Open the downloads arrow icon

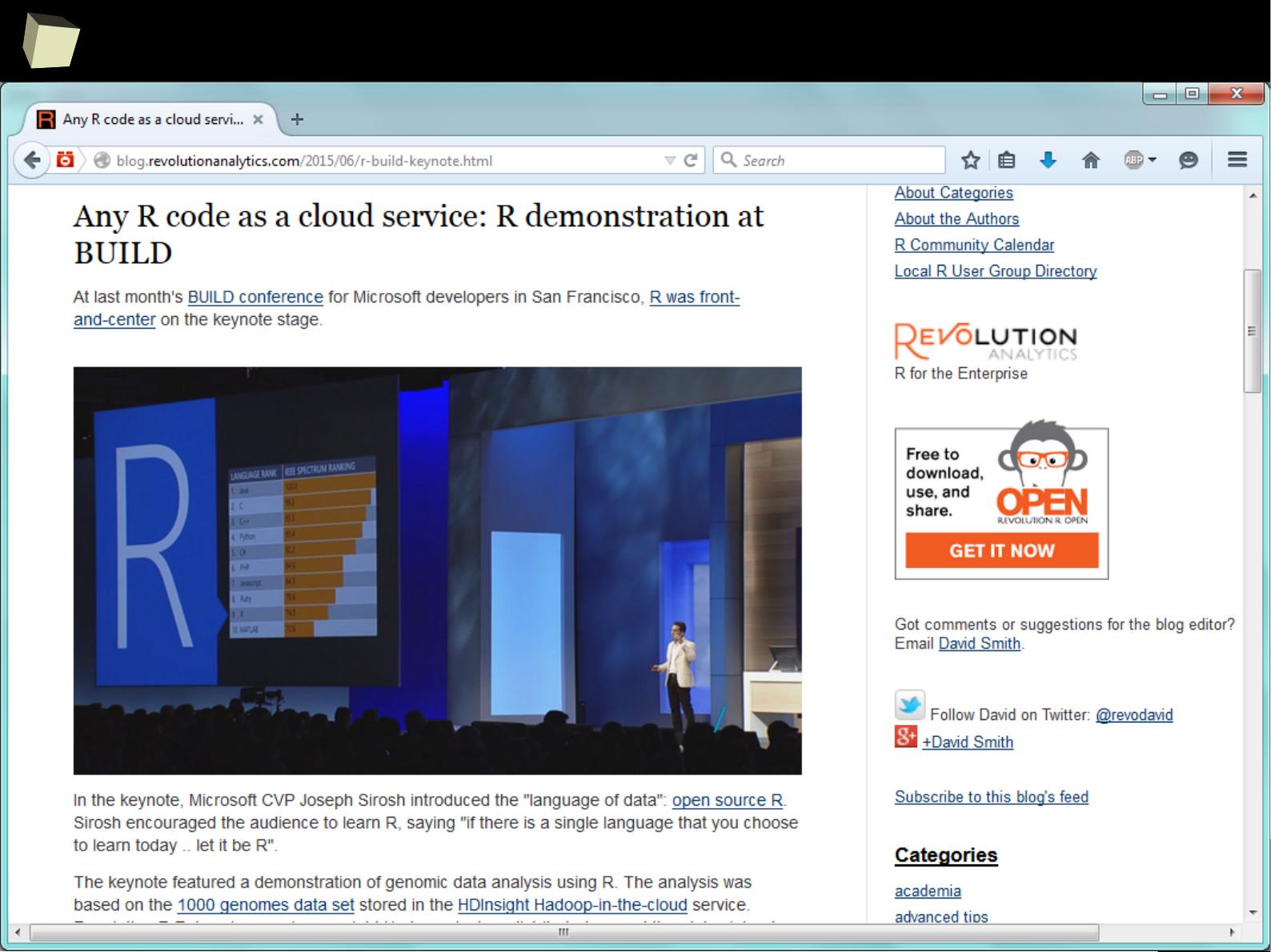point(1048,161)
